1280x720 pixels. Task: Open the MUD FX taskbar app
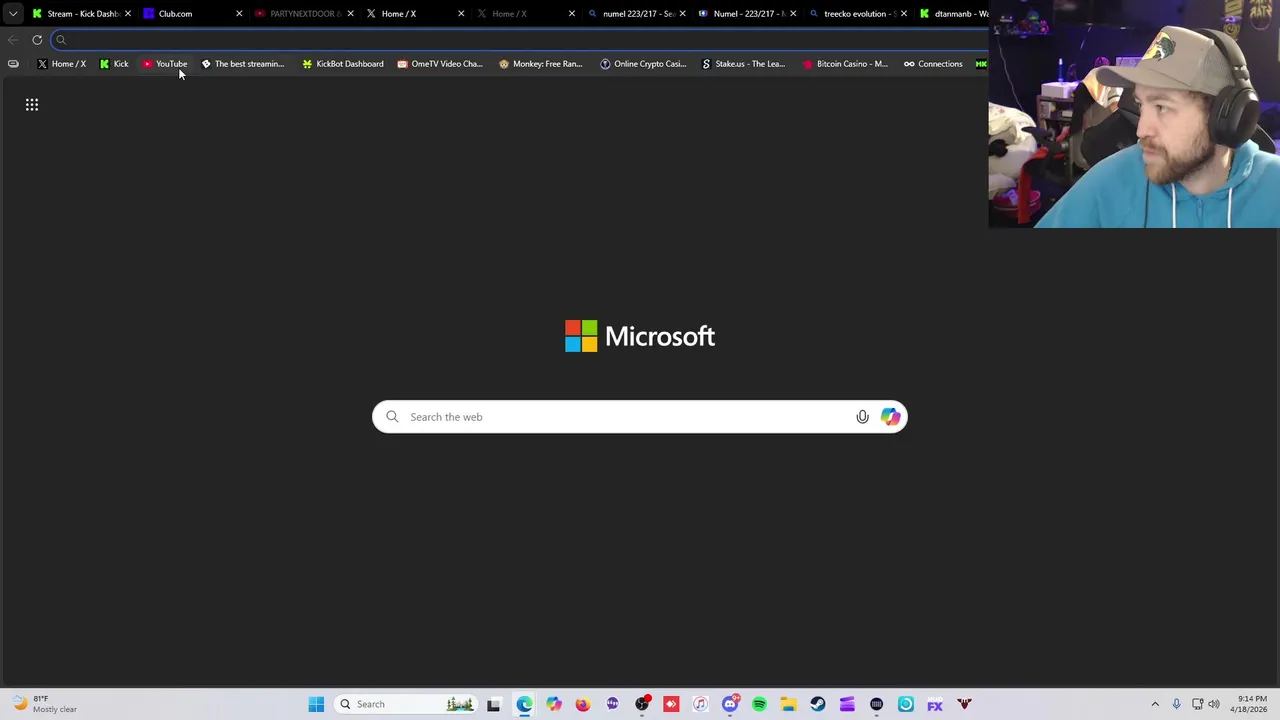pyautogui.click(x=935, y=704)
